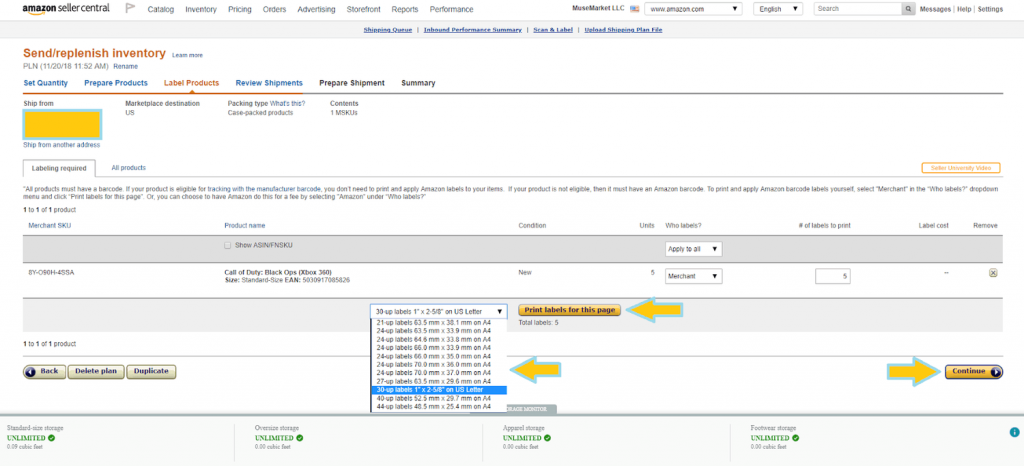Go to the Set Quantity step
Viewport: 1024px width, 466px height.
pyautogui.click(x=46, y=83)
